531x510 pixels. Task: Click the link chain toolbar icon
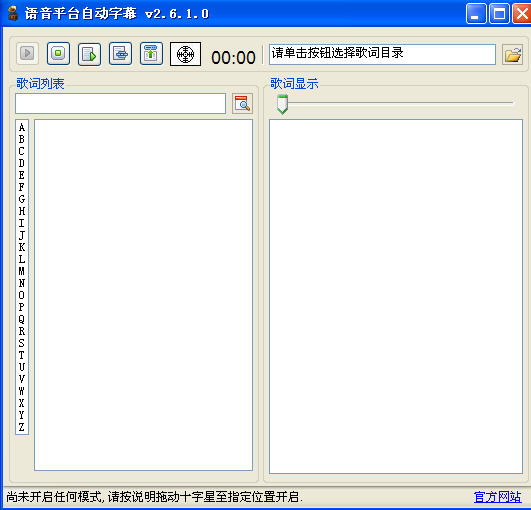pos(120,54)
